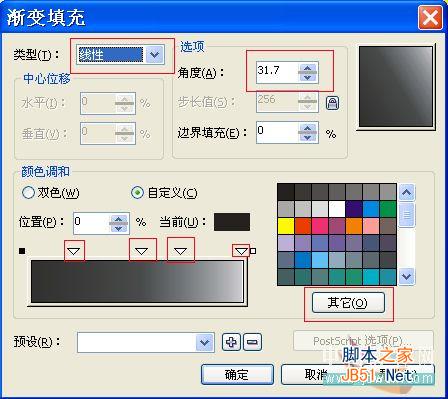This screenshot has width=448, height=399.
Task: Pick the bright blue swatch in the second row
Action: [x=371, y=209]
